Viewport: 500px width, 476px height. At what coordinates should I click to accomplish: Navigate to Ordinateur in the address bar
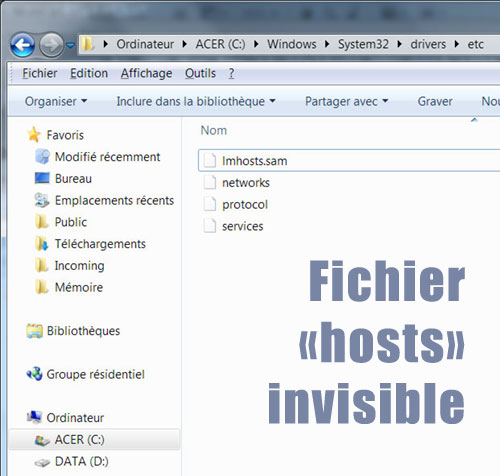[145, 44]
